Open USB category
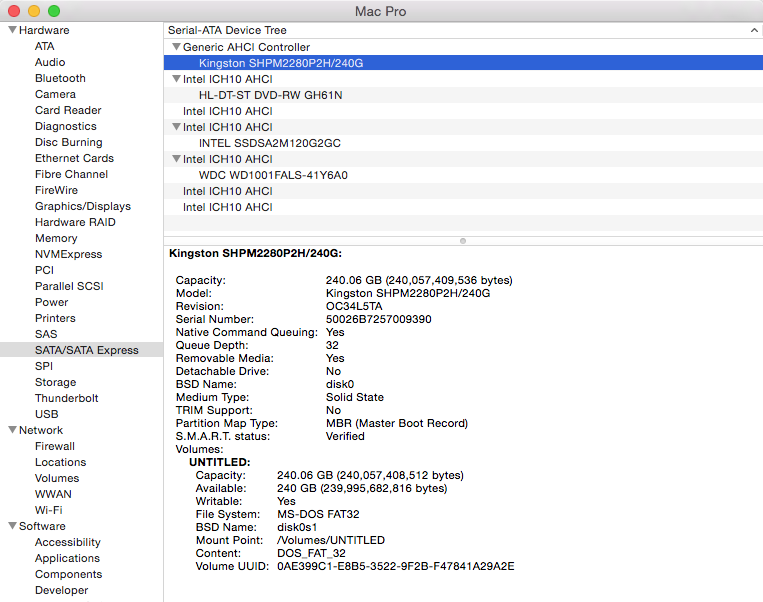The image size is (763, 602). click(46, 414)
